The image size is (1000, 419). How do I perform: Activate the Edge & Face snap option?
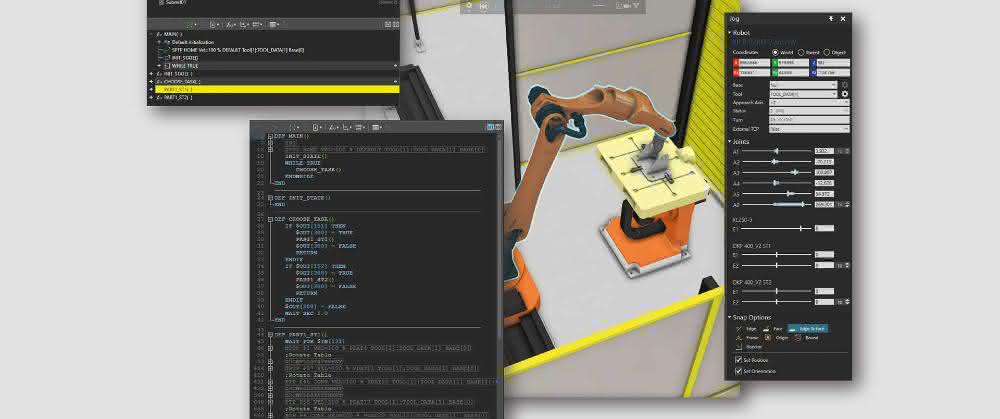click(807, 328)
